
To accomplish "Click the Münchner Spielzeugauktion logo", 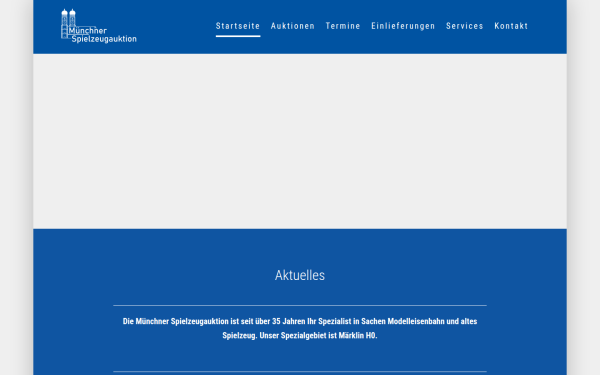I will click(x=99, y=26).
